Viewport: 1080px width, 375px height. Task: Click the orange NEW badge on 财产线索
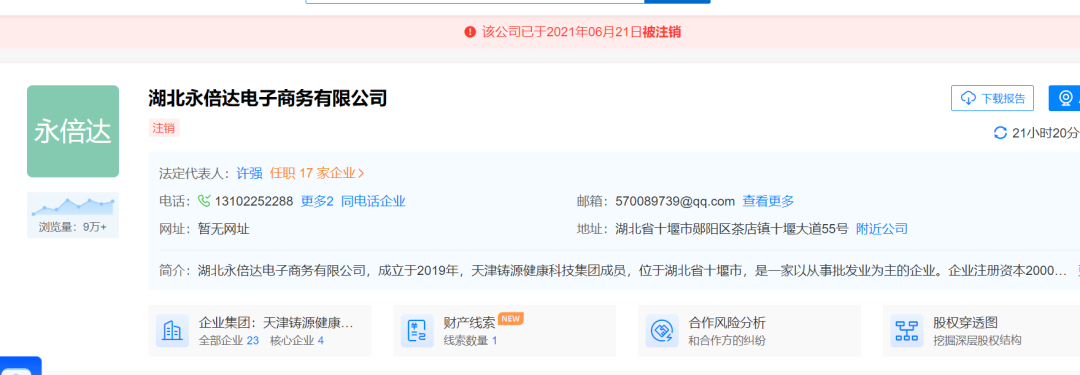(511, 318)
